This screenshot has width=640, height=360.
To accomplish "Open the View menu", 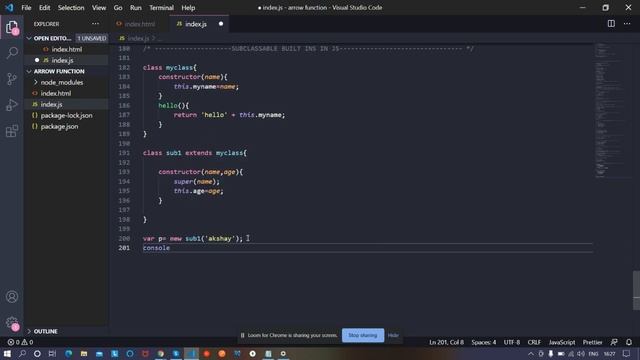I will pyautogui.click(x=99, y=7).
